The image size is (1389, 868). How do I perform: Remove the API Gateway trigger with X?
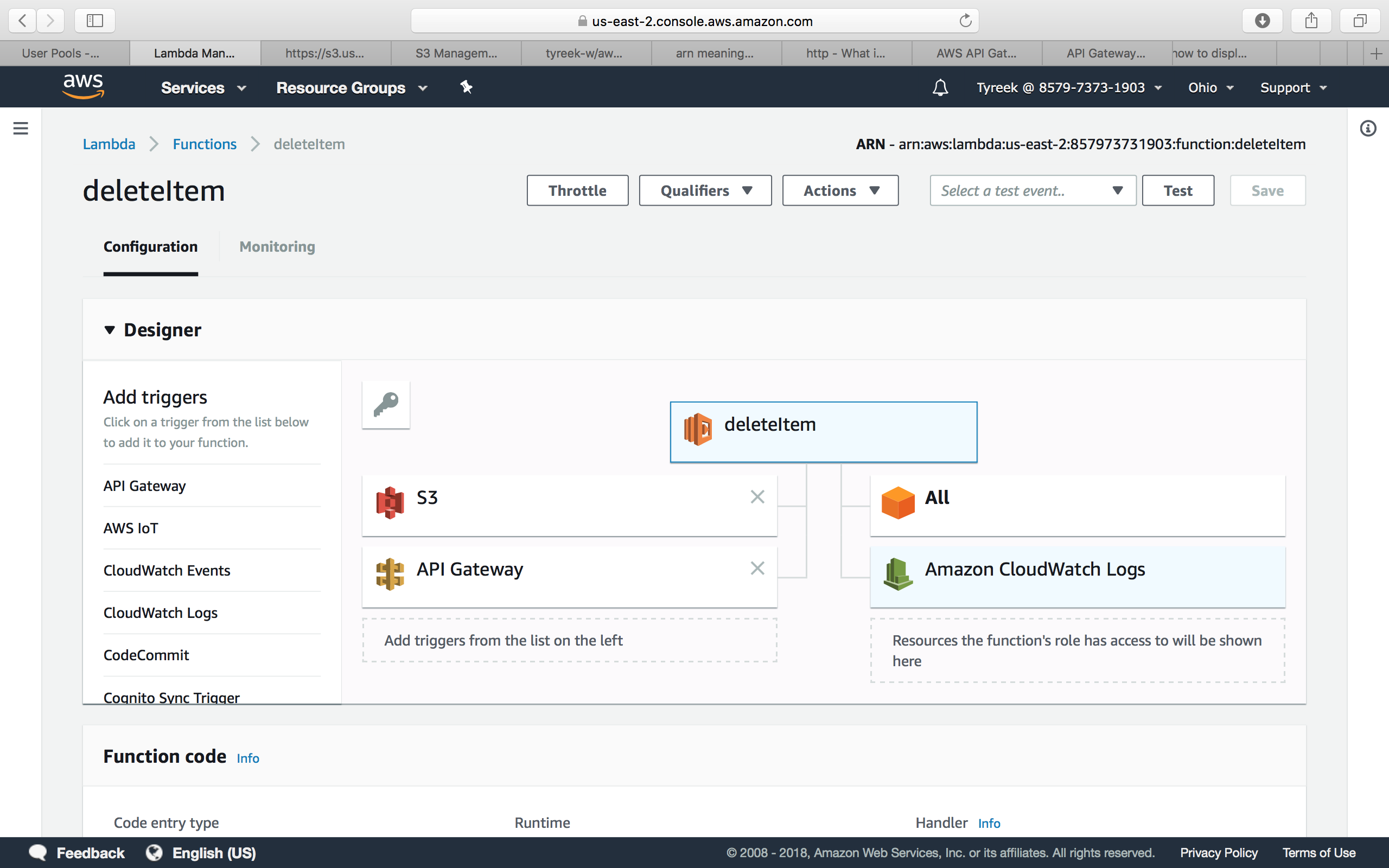point(757,569)
